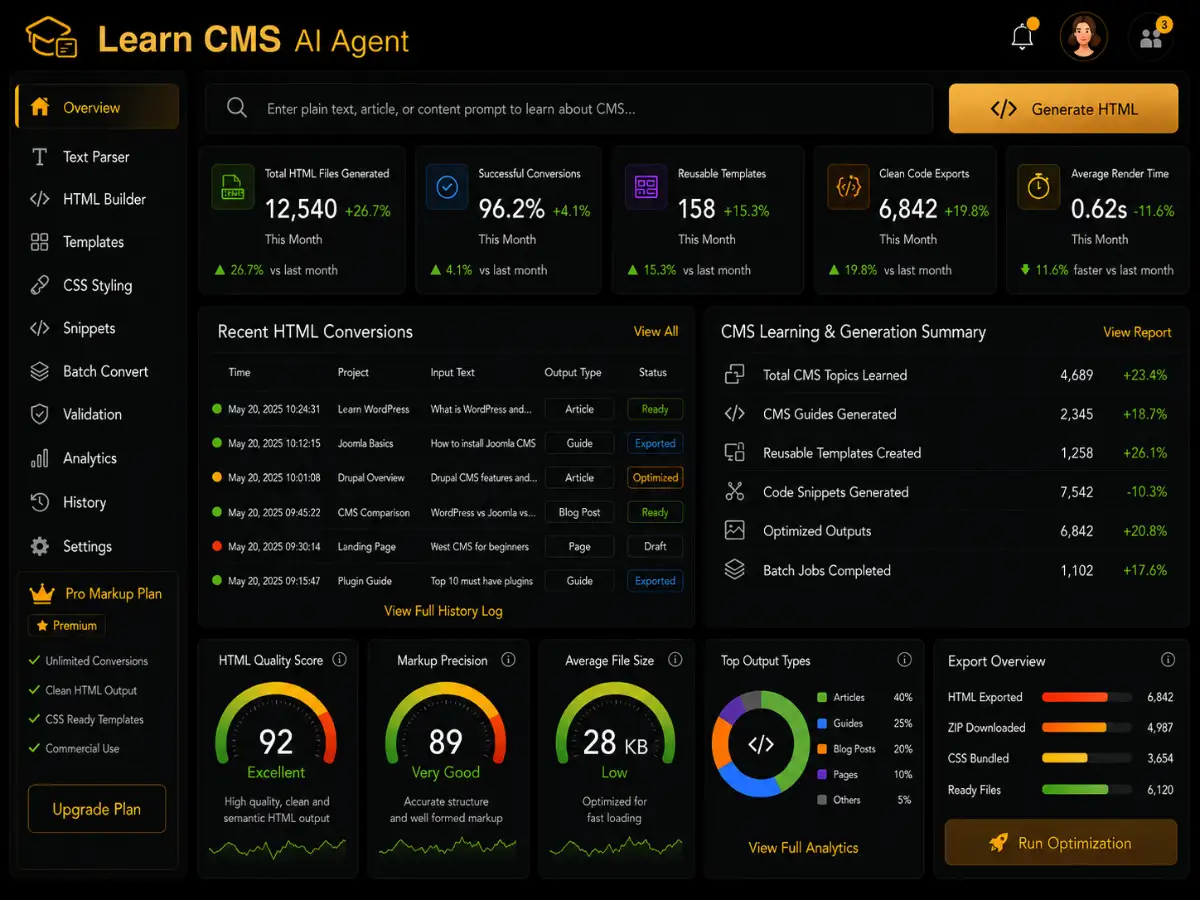Viewport: 1200px width, 900px height.
Task: Click the Reusable Templates card icon
Action: coord(646,187)
